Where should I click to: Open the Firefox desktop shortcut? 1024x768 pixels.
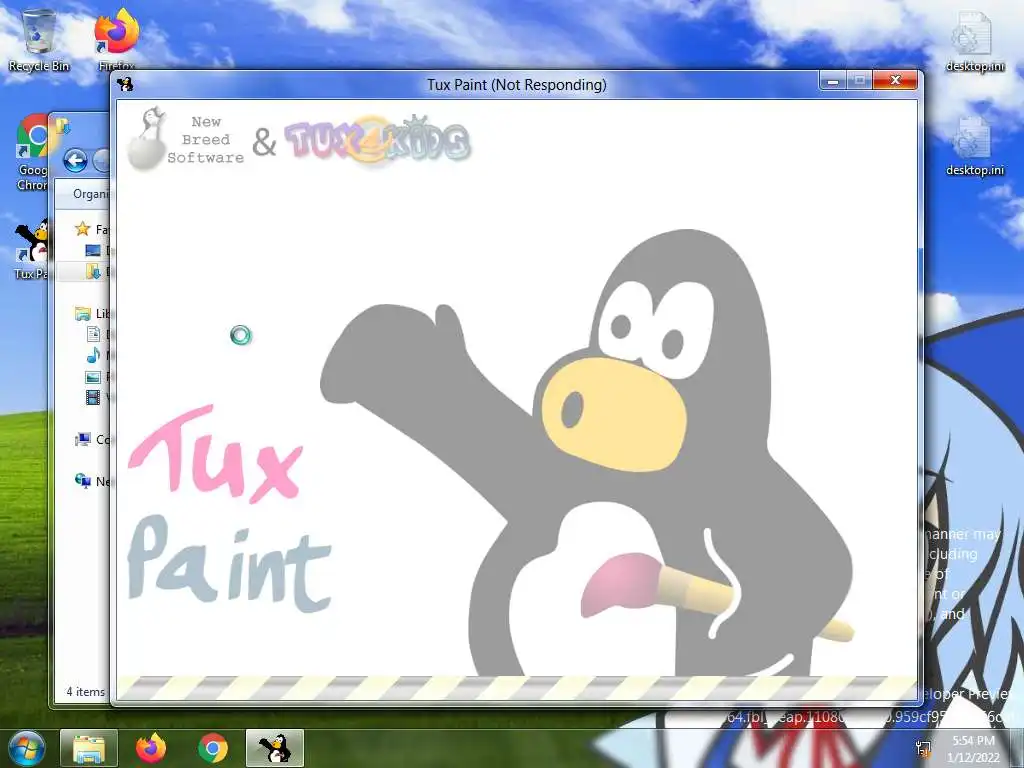point(117,39)
